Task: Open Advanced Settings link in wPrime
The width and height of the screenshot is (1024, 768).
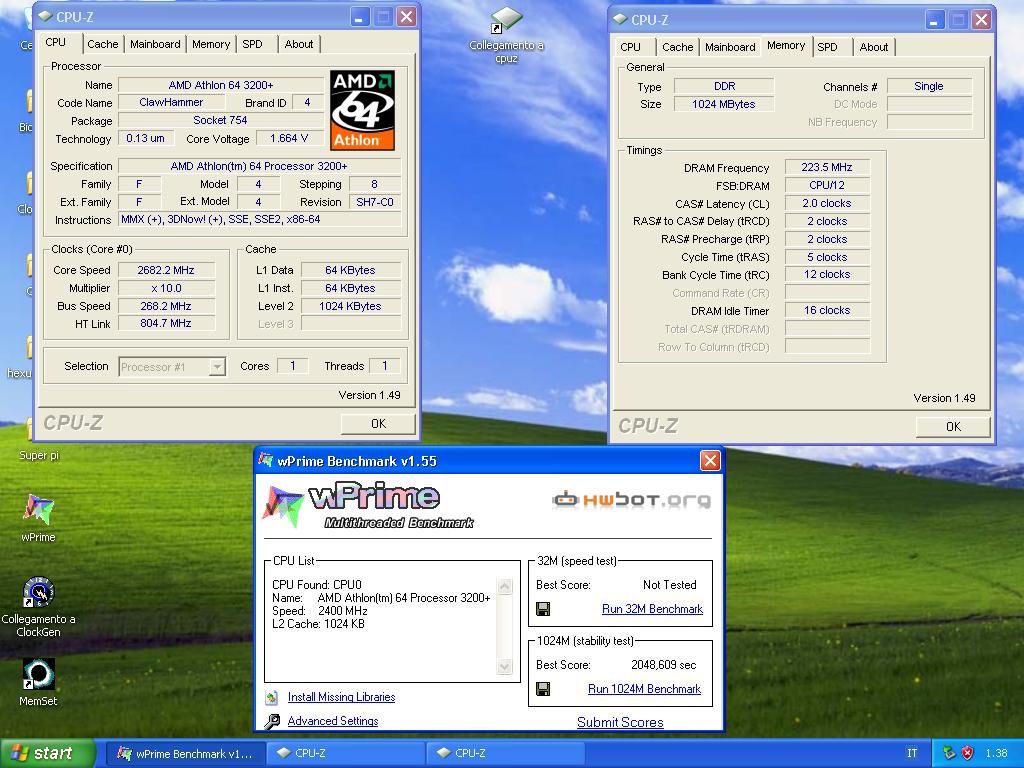Action: [x=333, y=721]
